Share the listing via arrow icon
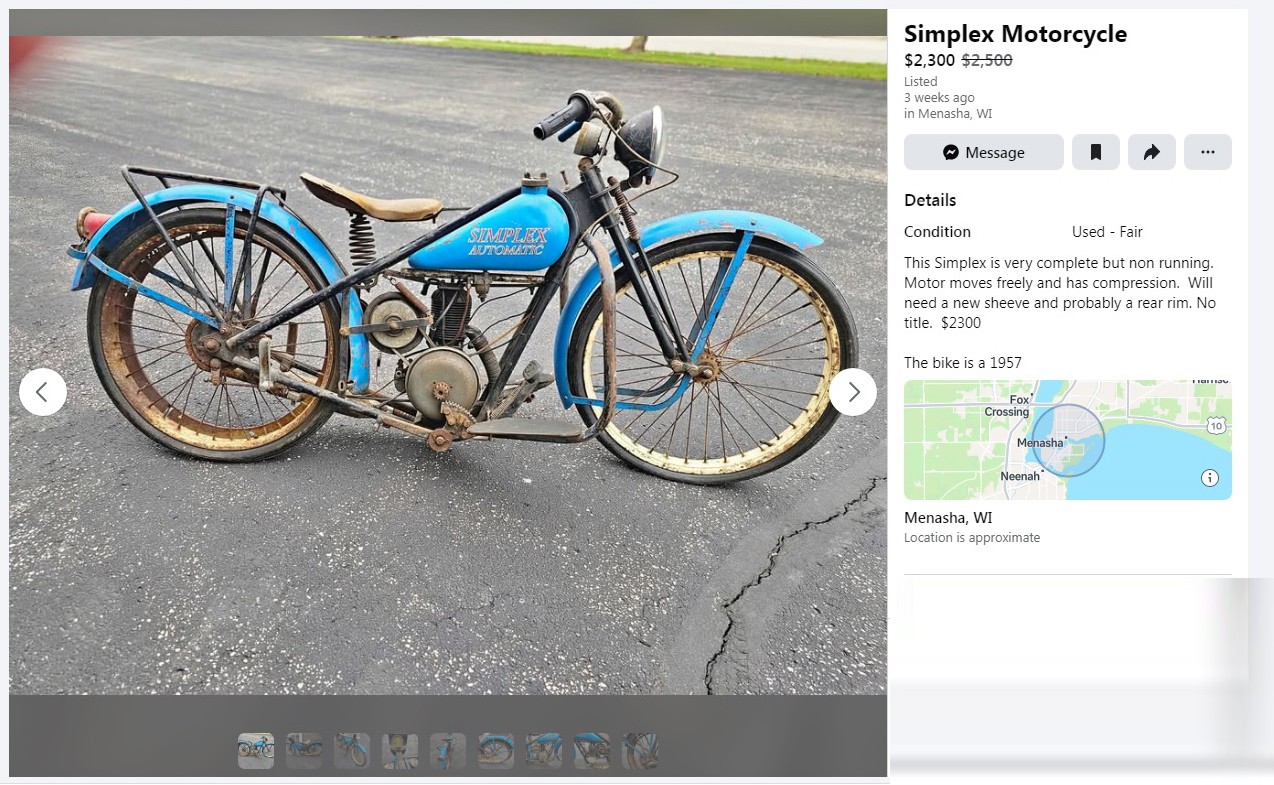Image resolution: width=1274 pixels, height=785 pixels. click(x=1151, y=152)
